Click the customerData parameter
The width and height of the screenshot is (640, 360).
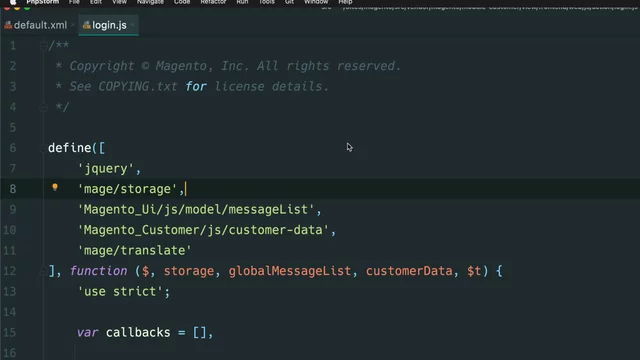point(409,271)
